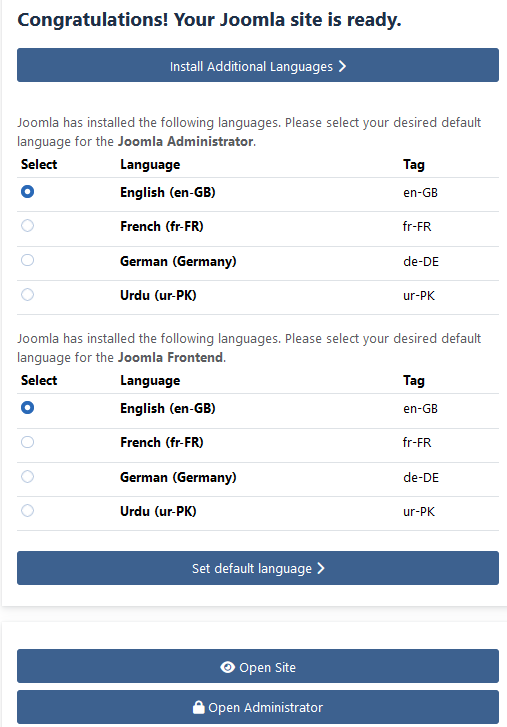The width and height of the screenshot is (507, 727).
Task: Select German for the Joomla Frontend
Action: tap(27, 476)
